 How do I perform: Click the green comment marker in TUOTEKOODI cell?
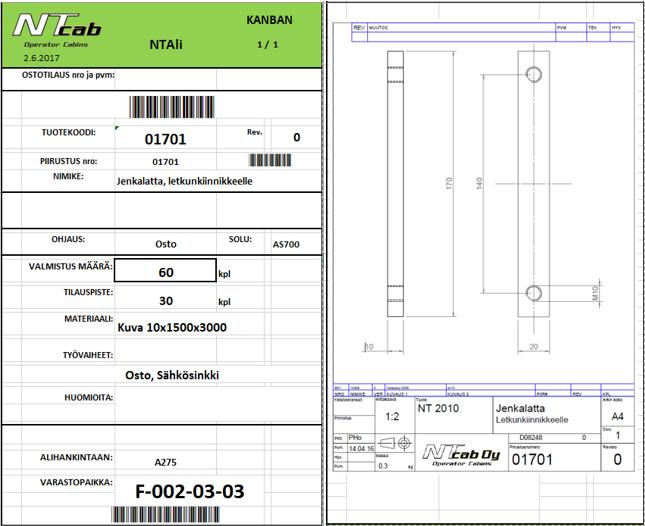coord(117,128)
